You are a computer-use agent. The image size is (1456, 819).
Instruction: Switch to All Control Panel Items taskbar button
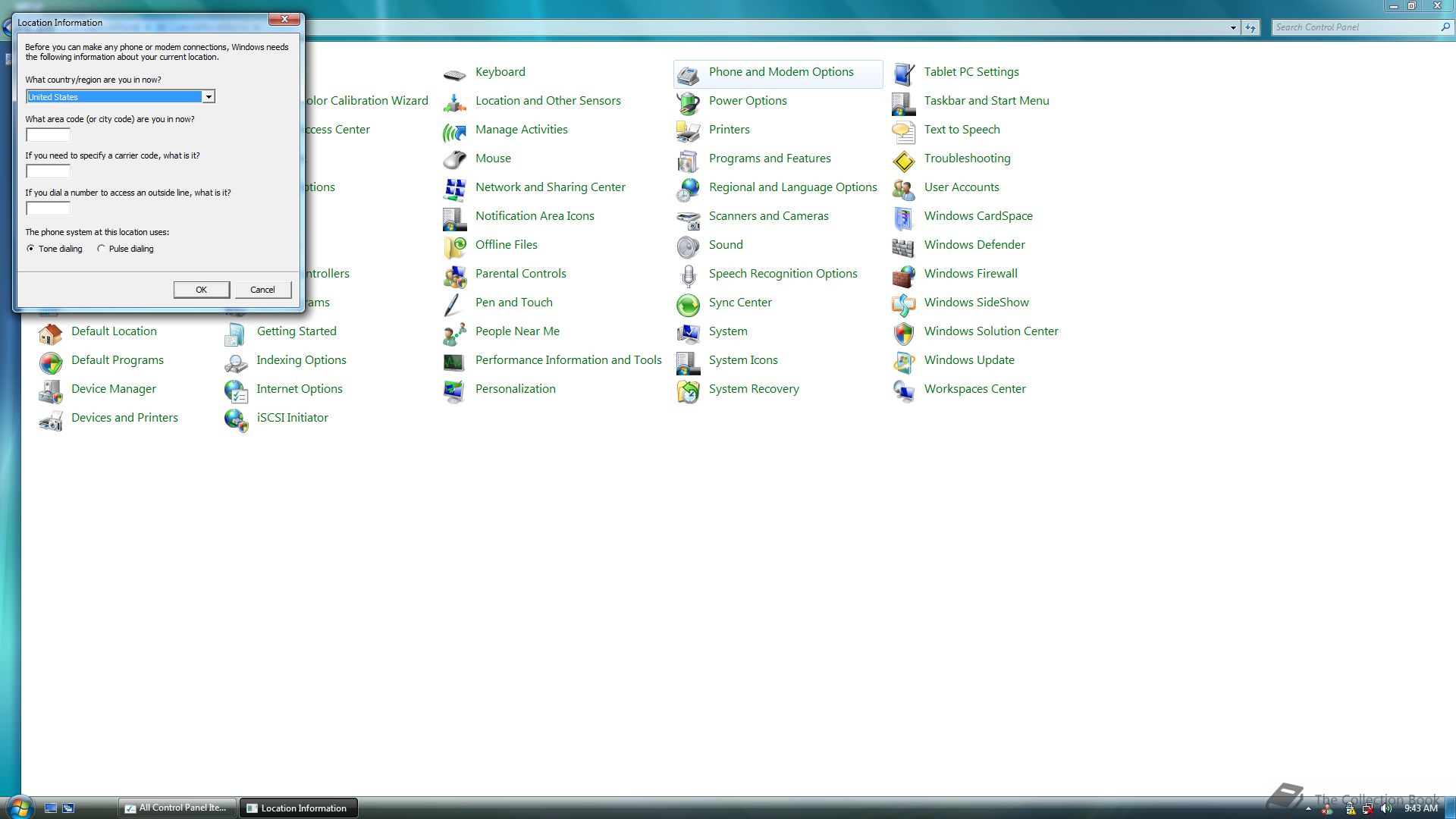click(177, 808)
